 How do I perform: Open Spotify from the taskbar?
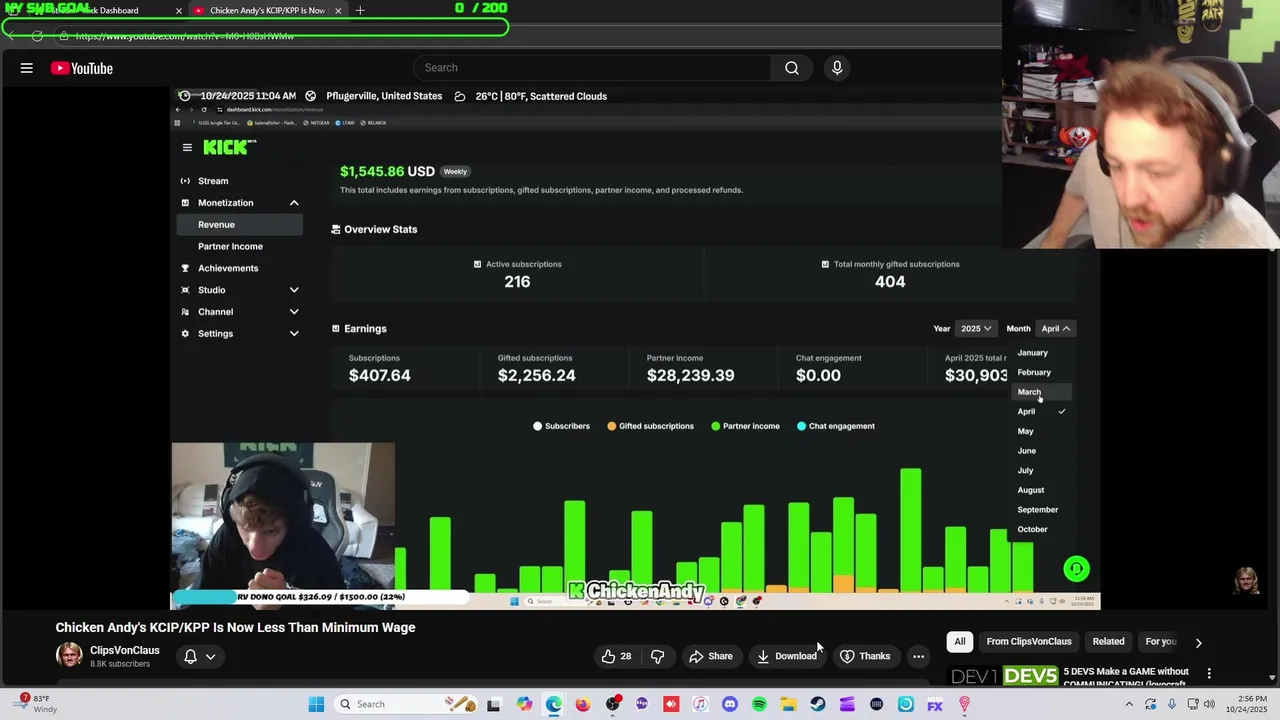pyautogui.click(x=759, y=704)
